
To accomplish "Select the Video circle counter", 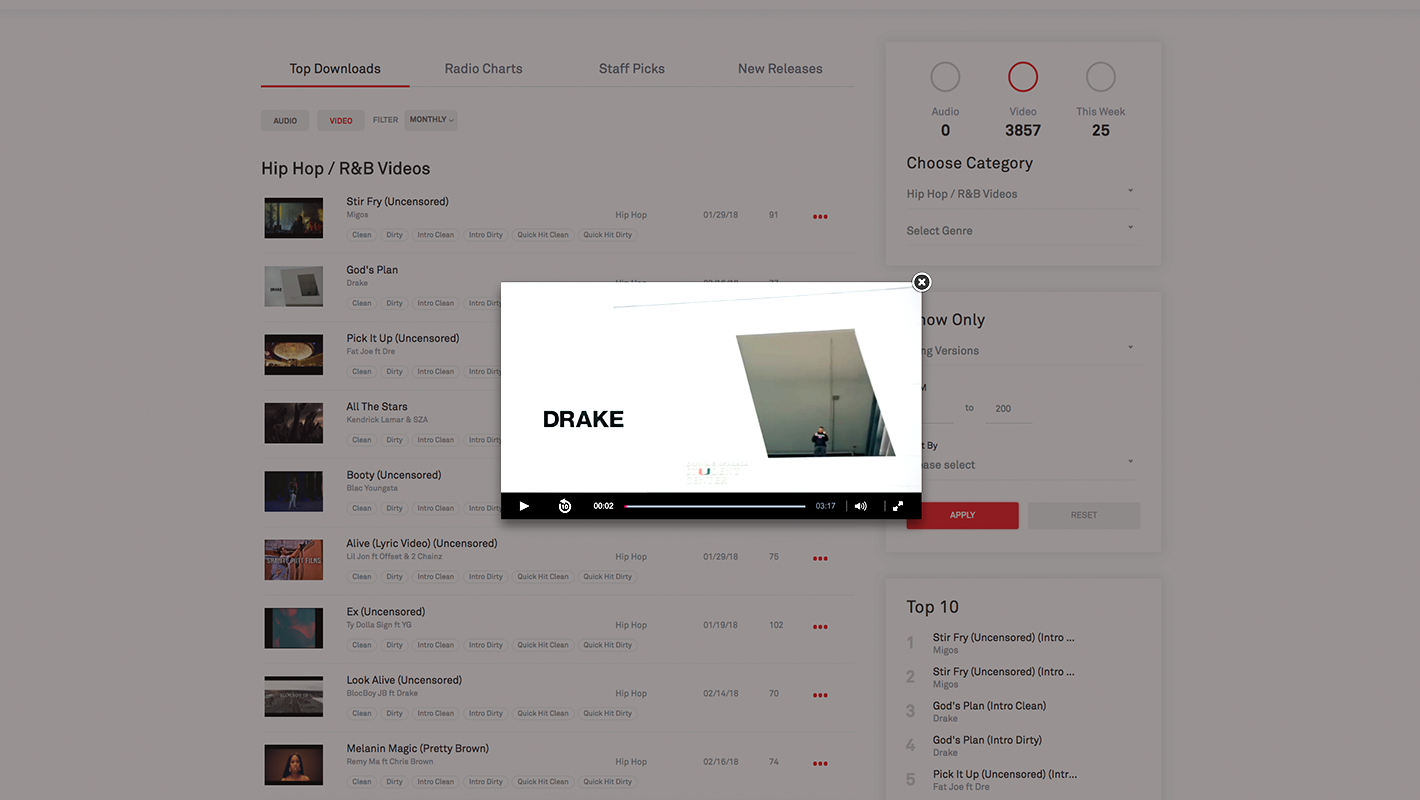I will pyautogui.click(x=1023, y=77).
